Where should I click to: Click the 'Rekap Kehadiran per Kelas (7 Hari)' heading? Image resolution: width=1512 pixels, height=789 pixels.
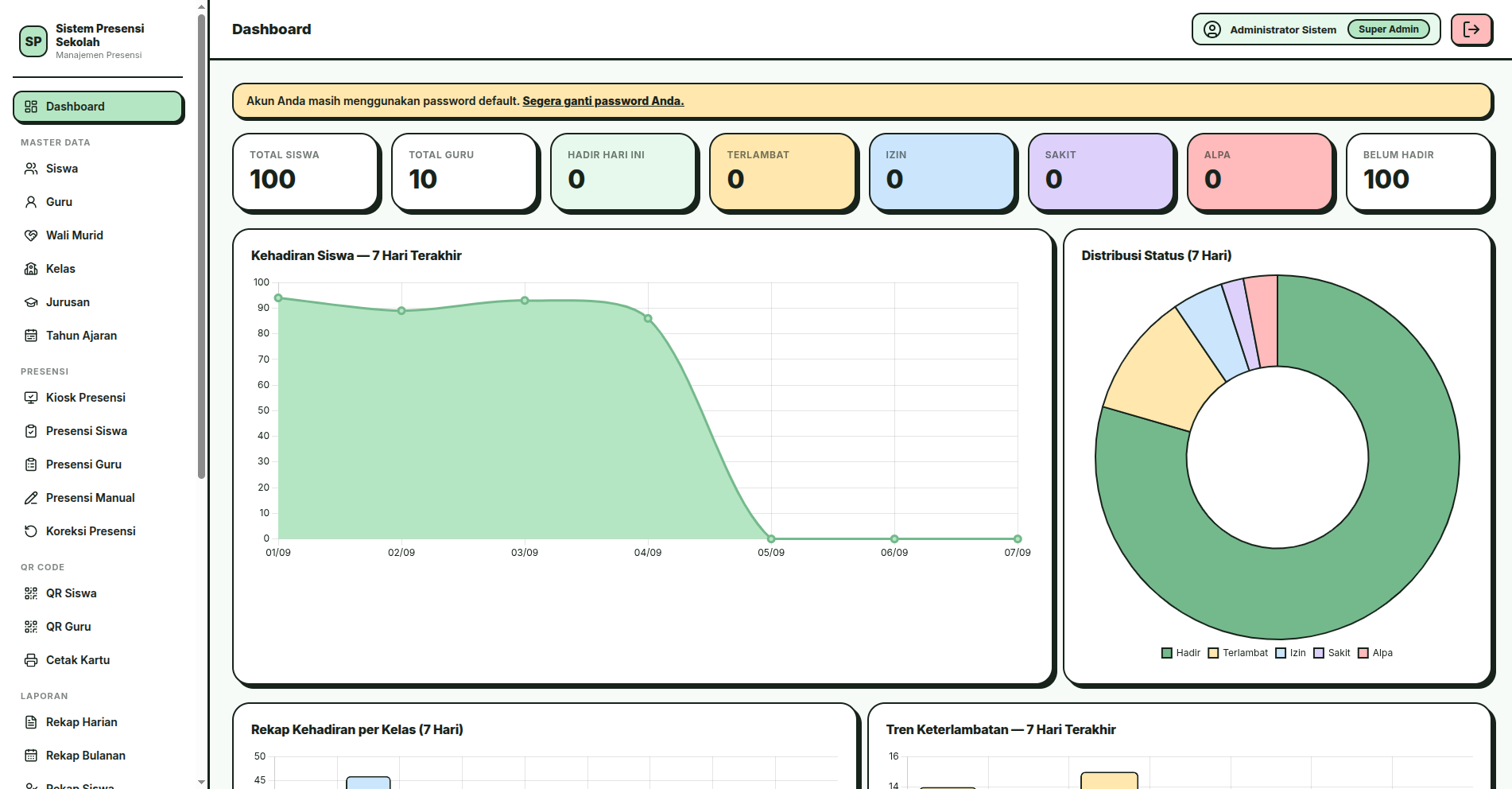tap(357, 729)
